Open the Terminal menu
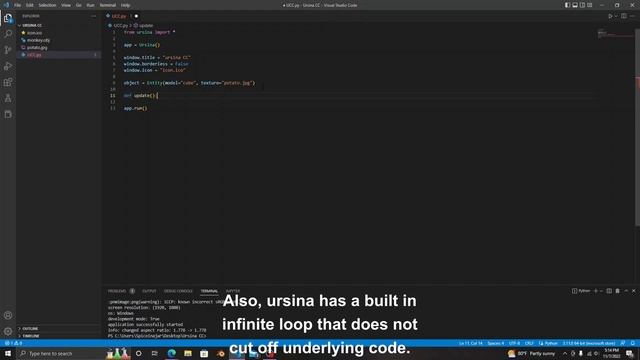Viewport: 640px width, 360px height. (x=108, y=5)
